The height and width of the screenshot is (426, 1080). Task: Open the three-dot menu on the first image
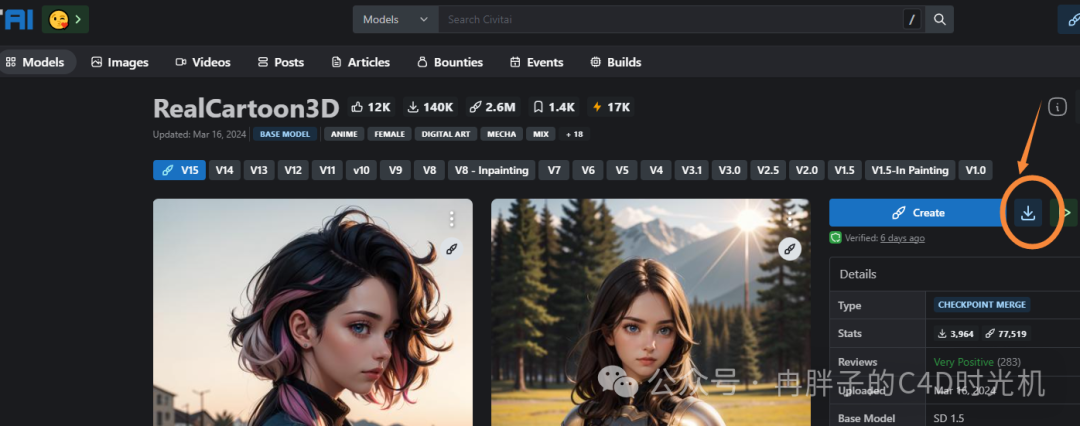pyautogui.click(x=452, y=219)
